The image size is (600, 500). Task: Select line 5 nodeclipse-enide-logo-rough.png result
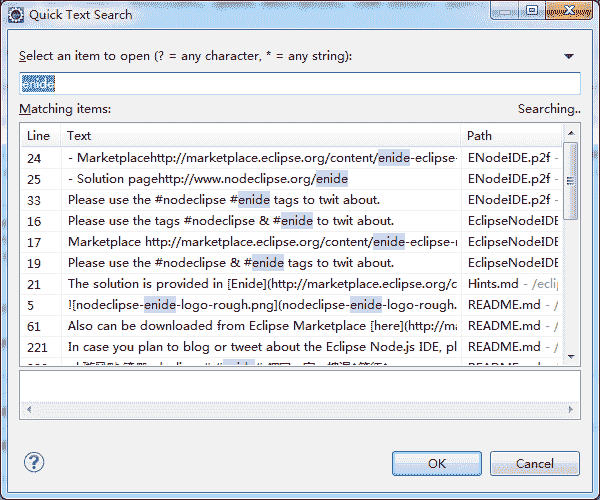(292, 305)
